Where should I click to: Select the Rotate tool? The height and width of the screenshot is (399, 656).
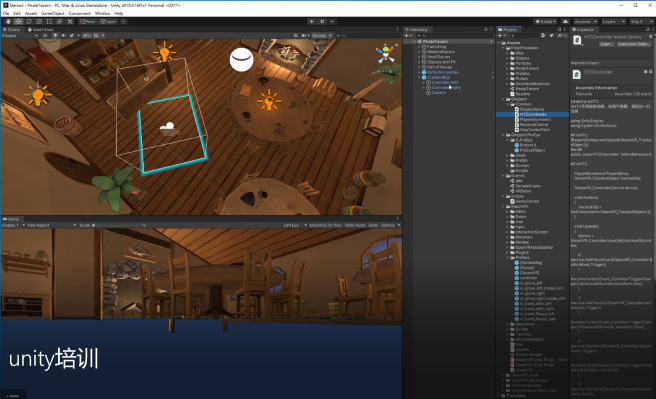pos(29,21)
